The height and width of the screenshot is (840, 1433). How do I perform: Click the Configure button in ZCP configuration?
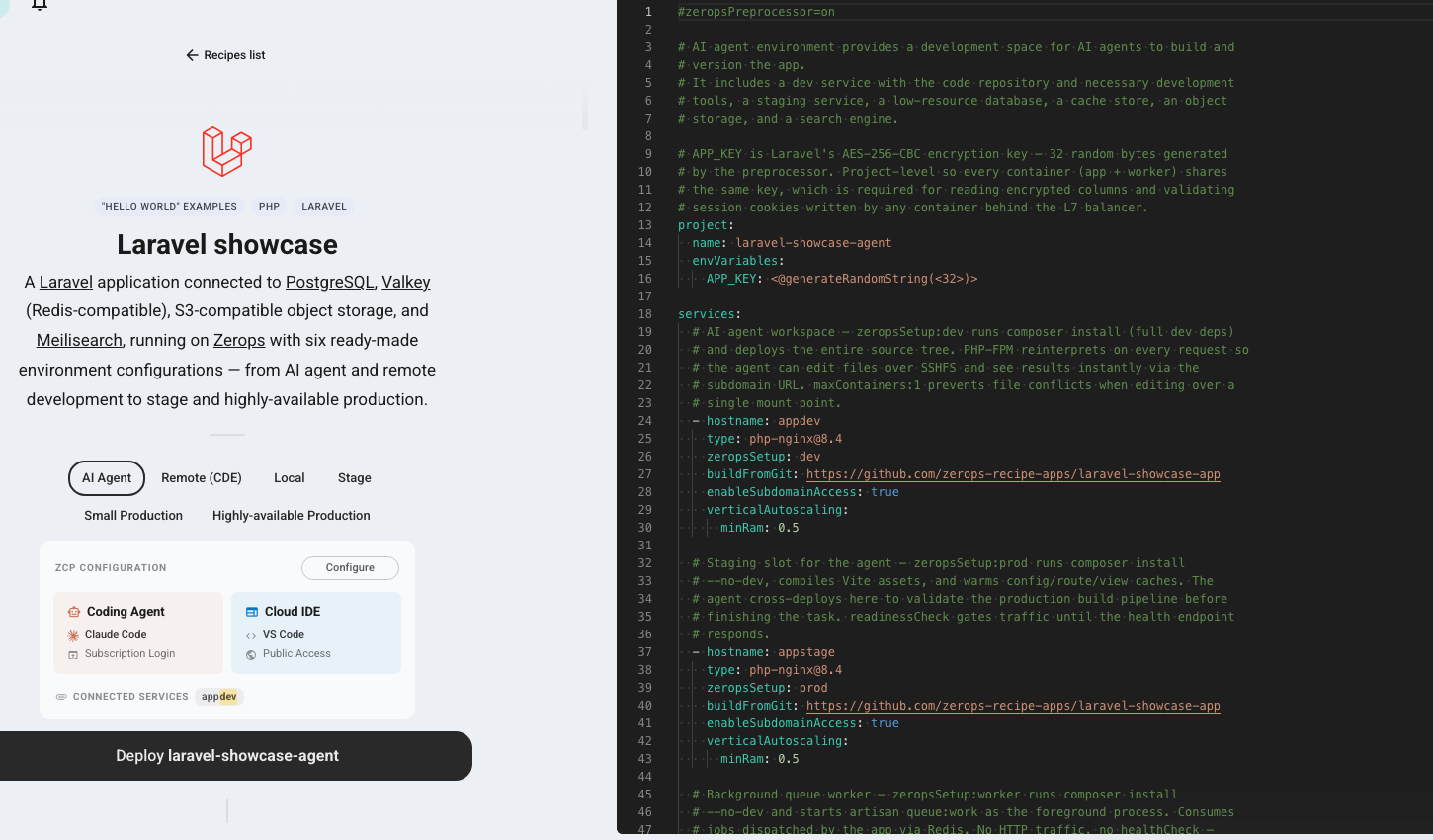coord(350,568)
